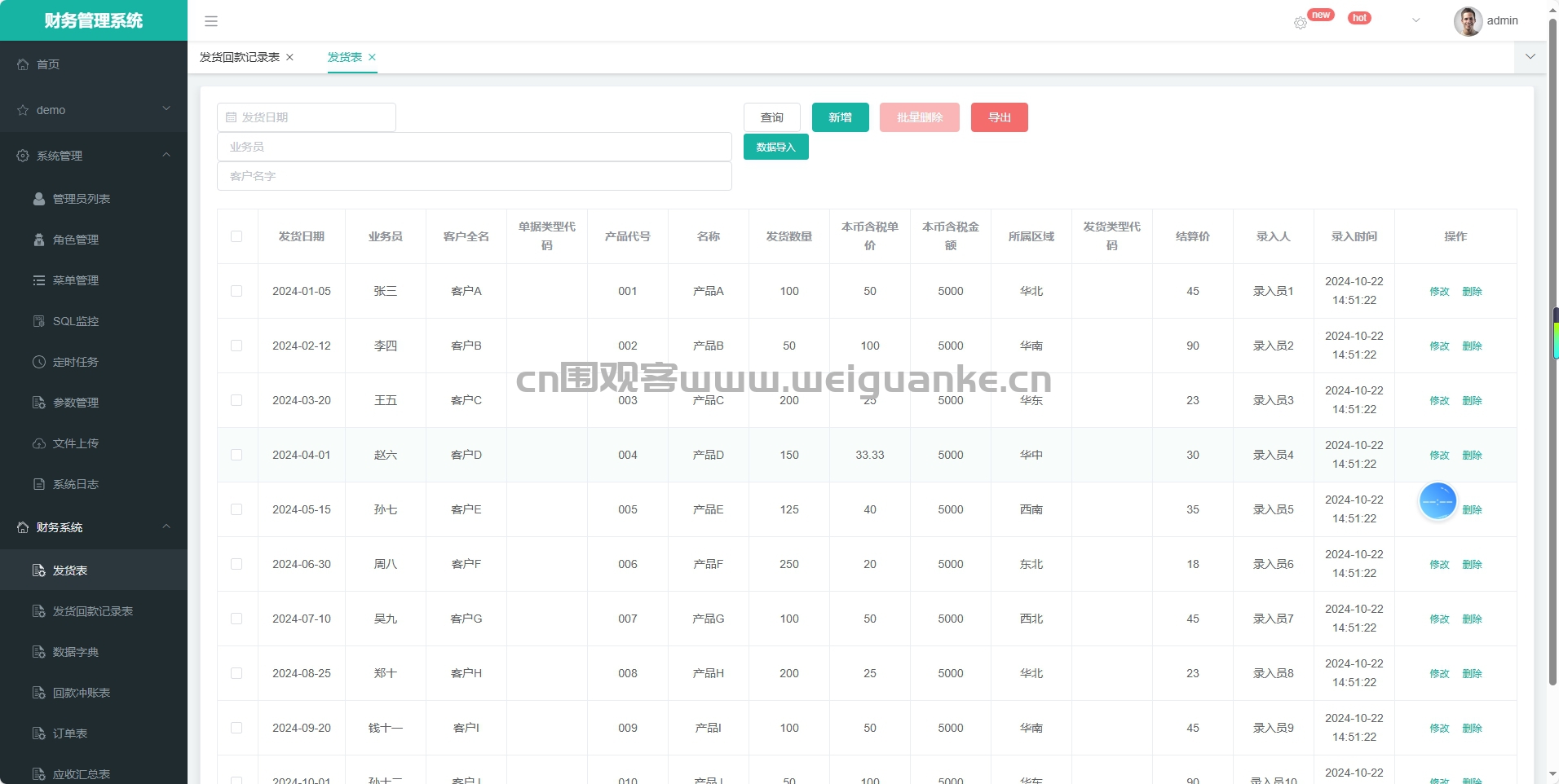Click 修改 for the 2024-01-05 row
This screenshot has width=1559, height=784.
(x=1440, y=292)
